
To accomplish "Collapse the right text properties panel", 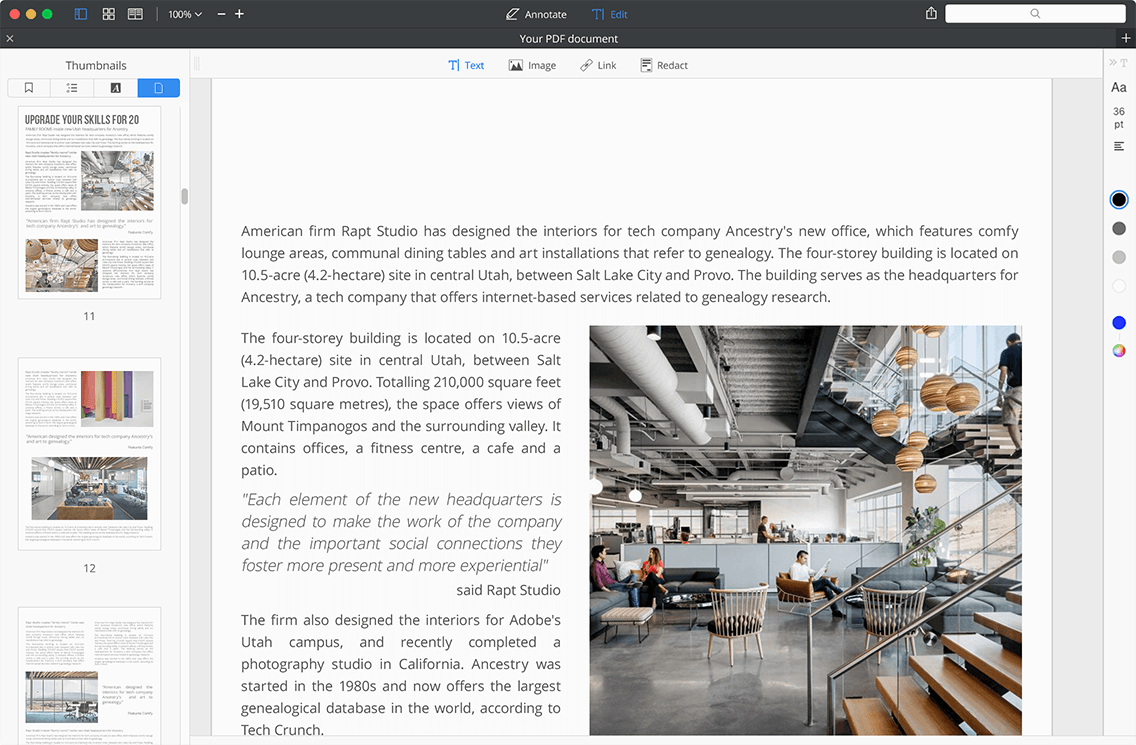I will pos(1113,63).
